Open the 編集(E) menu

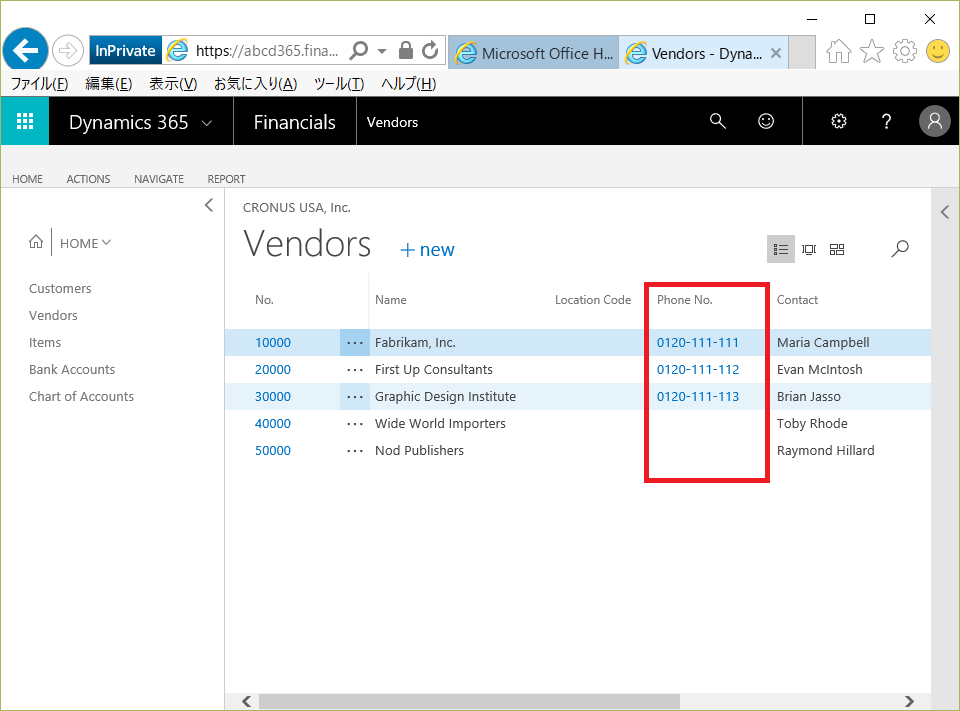108,84
